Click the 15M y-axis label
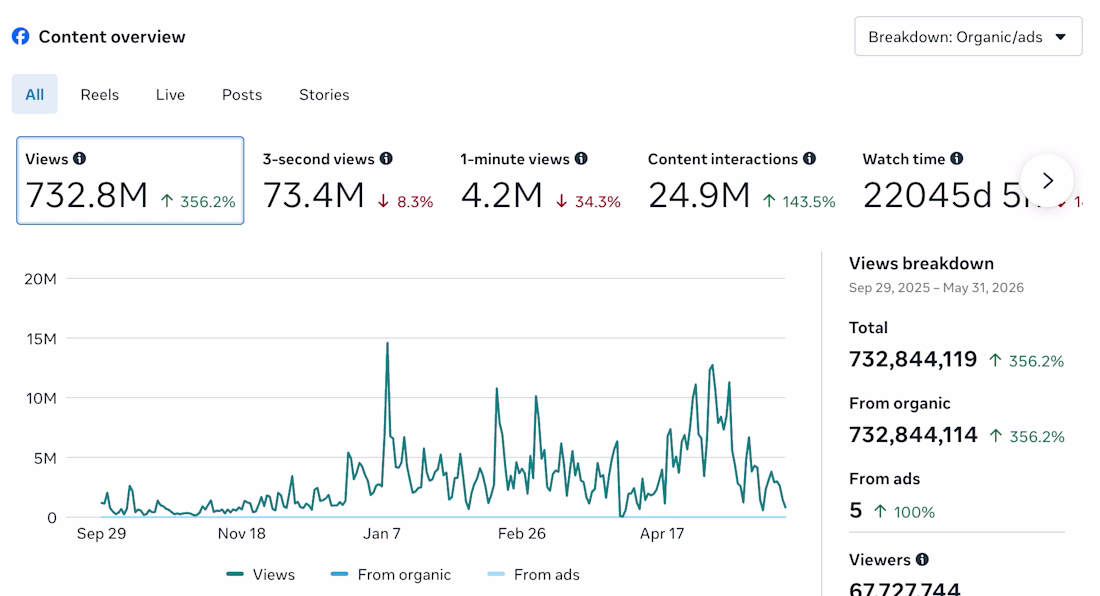The width and height of the screenshot is (1100, 596). pyautogui.click(x=41, y=339)
